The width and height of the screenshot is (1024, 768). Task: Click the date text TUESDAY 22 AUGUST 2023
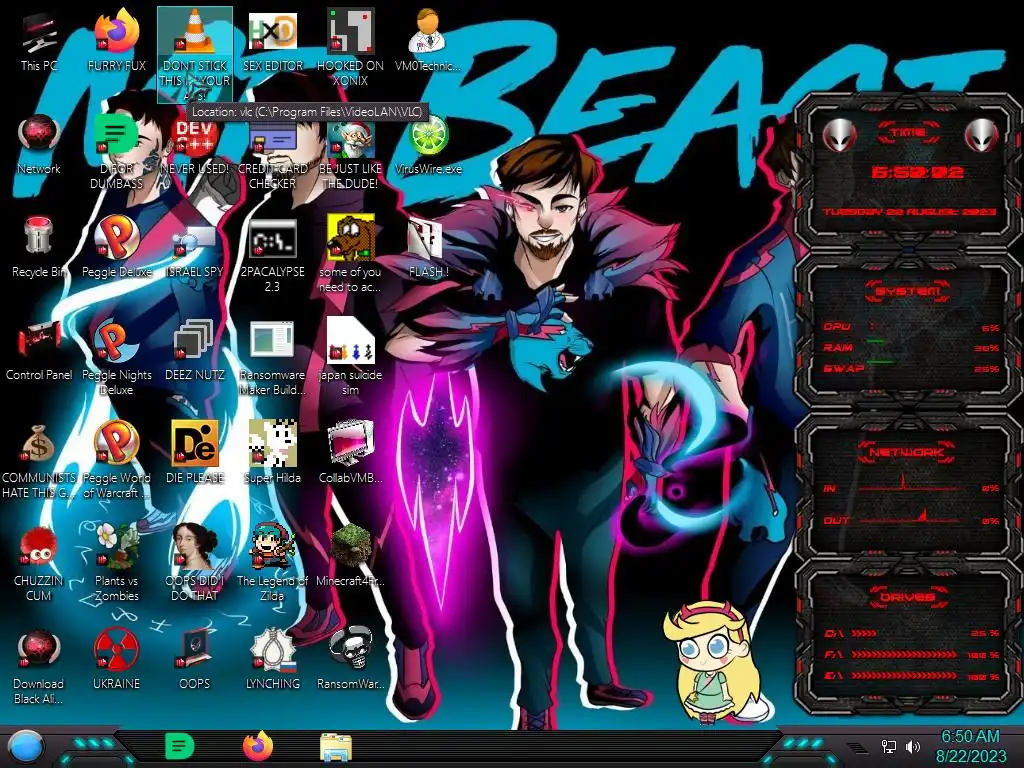(910, 212)
